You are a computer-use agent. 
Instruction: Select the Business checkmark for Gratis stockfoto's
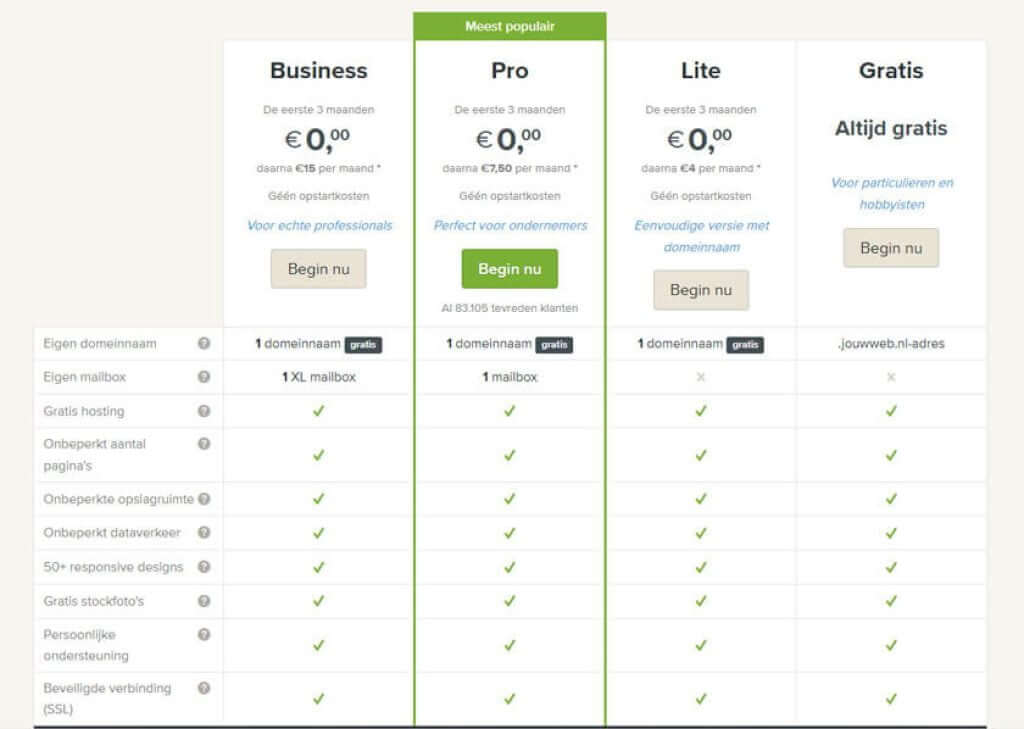(x=318, y=601)
